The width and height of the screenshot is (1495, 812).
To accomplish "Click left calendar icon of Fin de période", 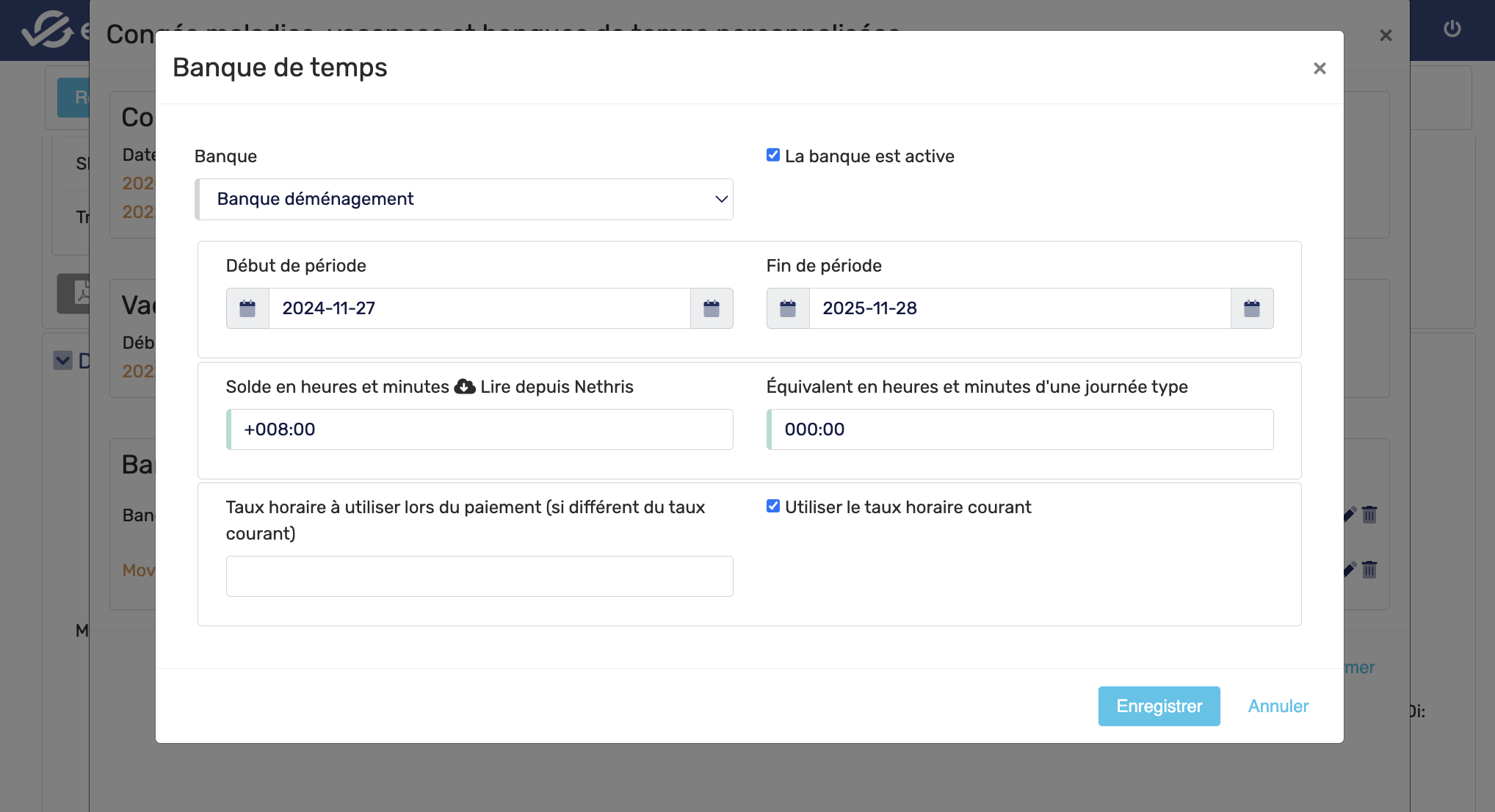I will click(787, 308).
